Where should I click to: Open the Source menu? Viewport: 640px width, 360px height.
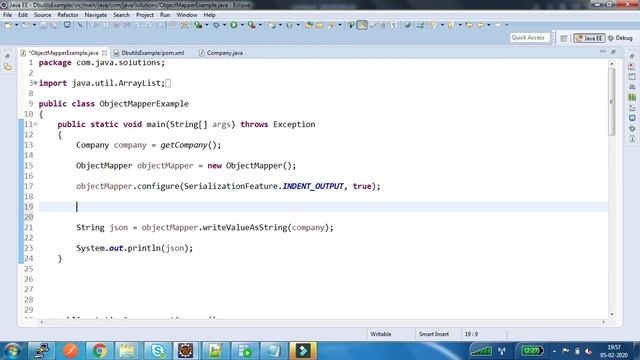click(x=42, y=15)
